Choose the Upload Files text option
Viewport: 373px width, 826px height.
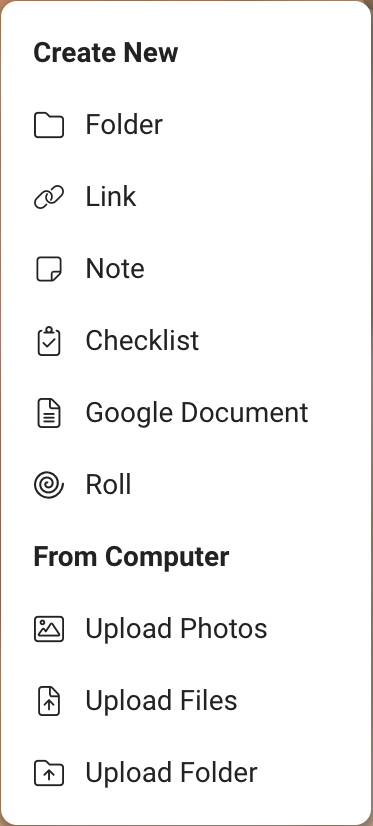point(161,701)
